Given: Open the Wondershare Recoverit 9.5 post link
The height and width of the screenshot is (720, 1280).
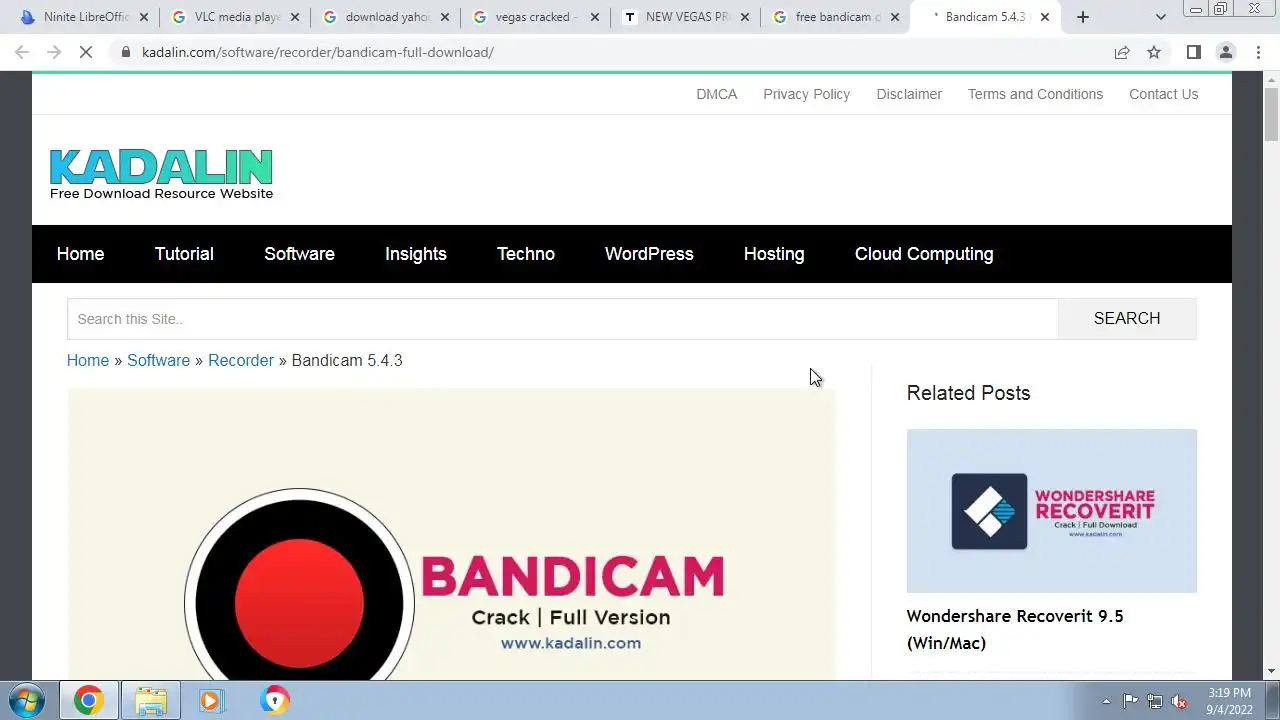Looking at the screenshot, I should pyautogui.click(x=1015, y=629).
